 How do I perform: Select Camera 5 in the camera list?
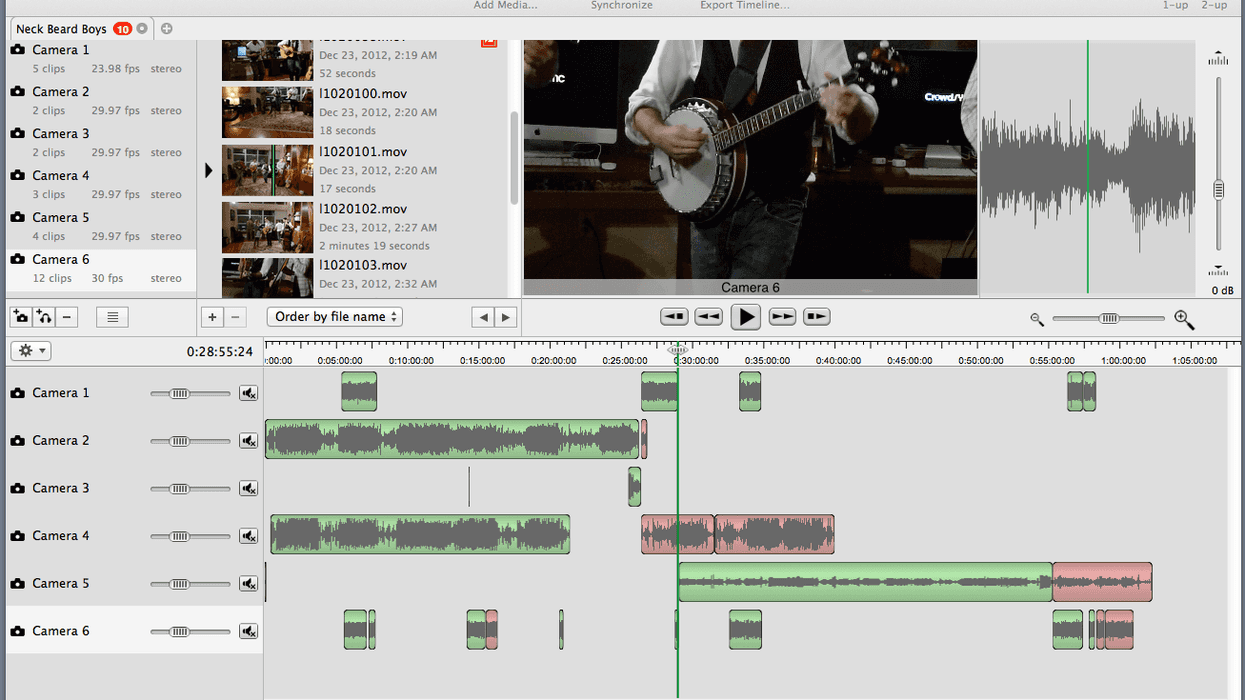[x=100, y=227]
